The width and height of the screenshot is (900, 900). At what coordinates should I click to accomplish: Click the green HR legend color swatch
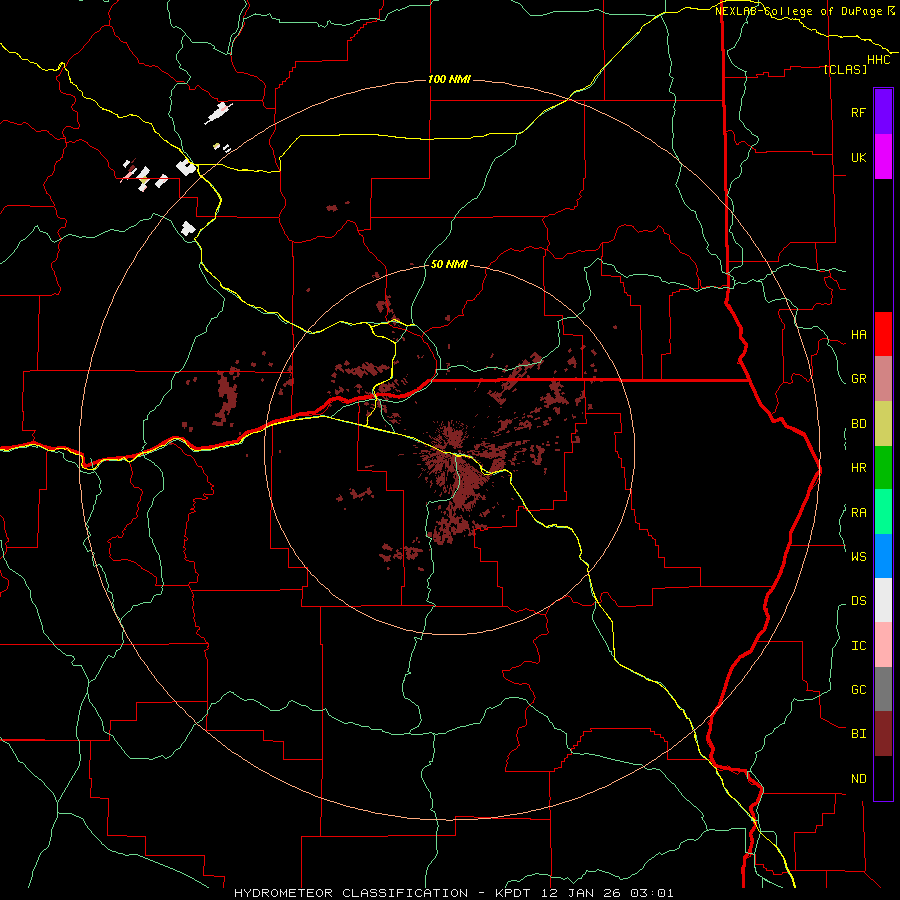click(883, 468)
